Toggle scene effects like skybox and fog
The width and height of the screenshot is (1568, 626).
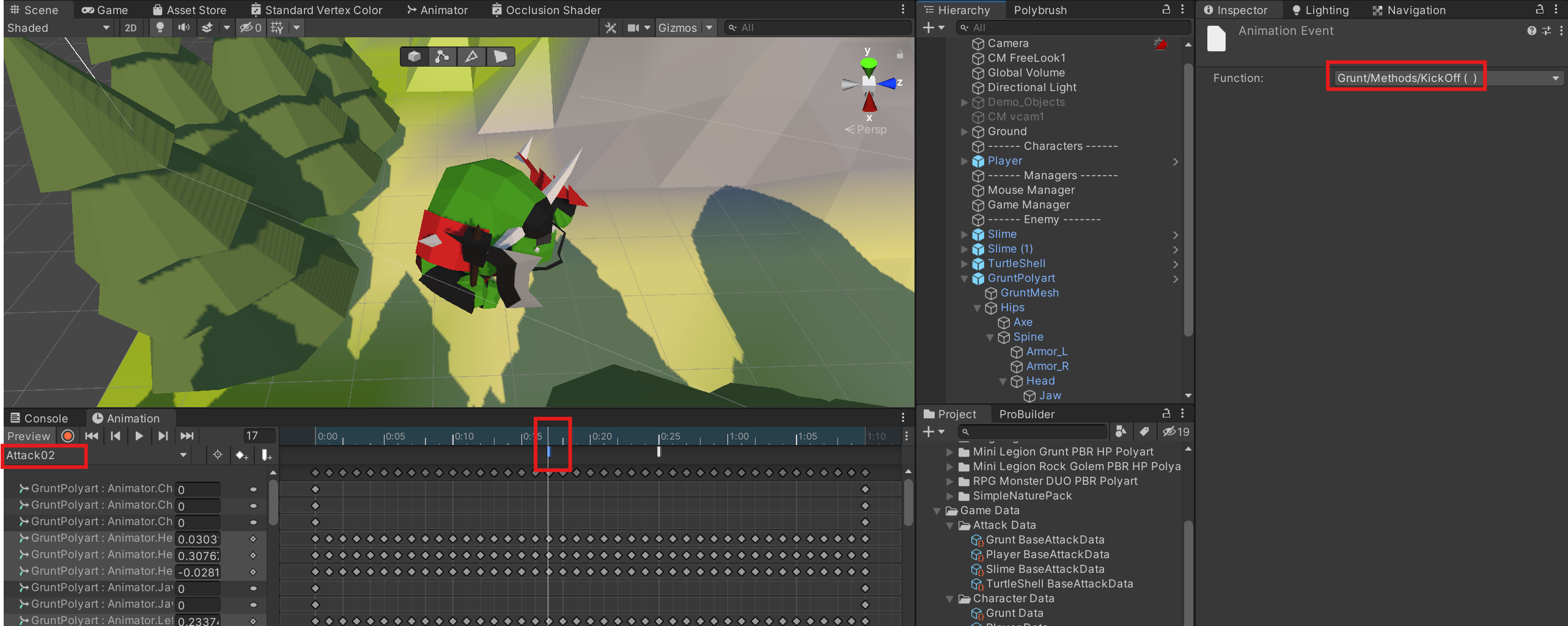tap(208, 28)
